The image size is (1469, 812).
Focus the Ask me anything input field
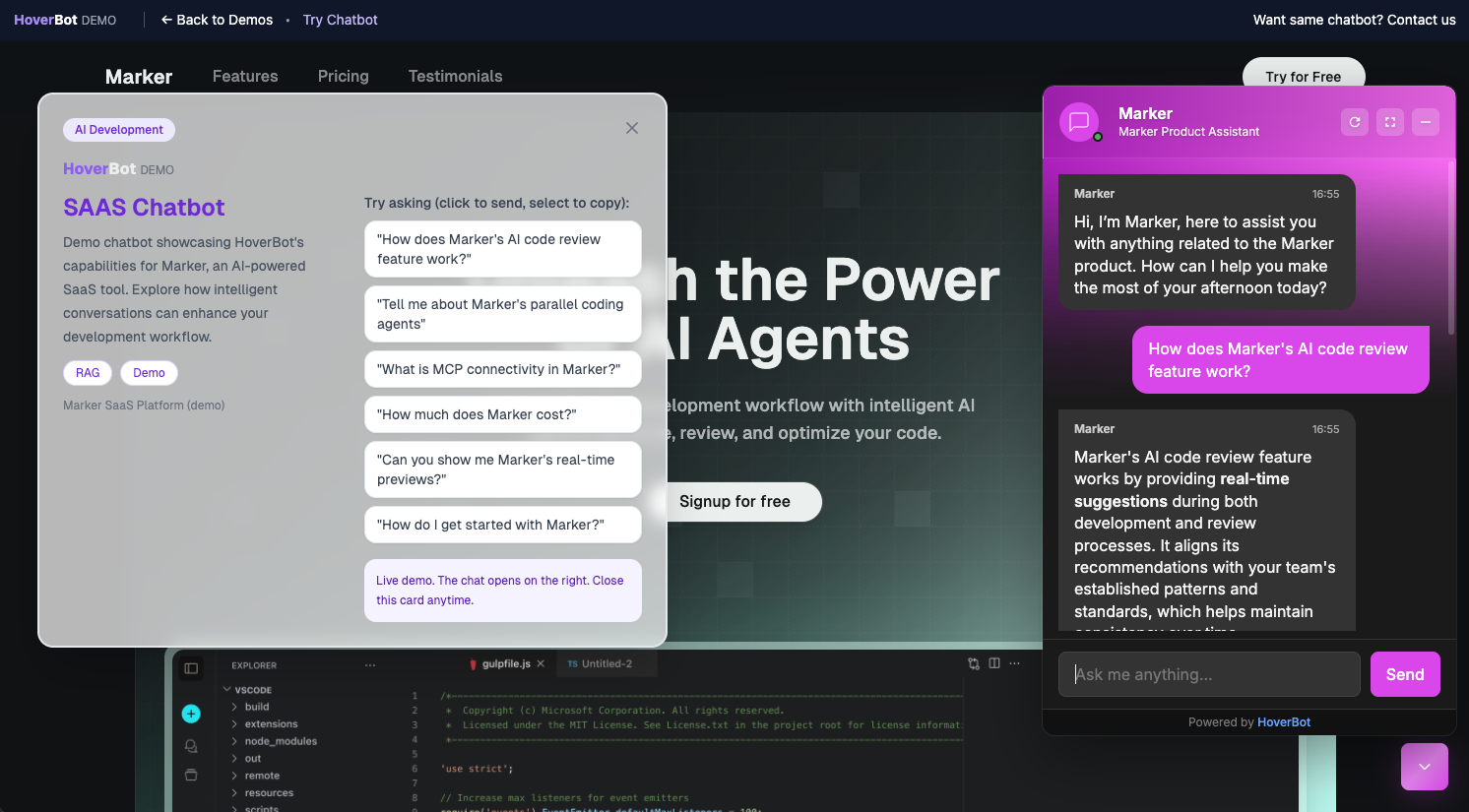coord(1209,674)
